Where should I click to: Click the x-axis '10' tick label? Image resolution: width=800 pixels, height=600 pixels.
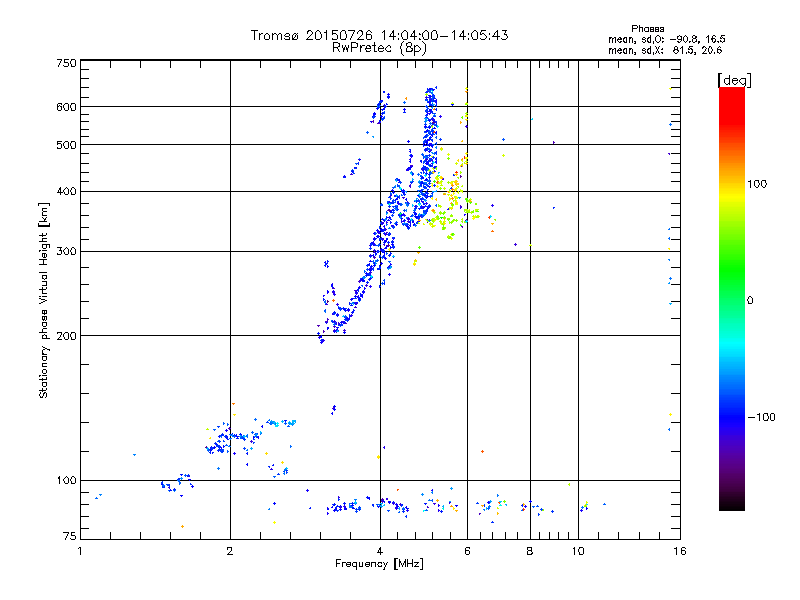point(578,551)
